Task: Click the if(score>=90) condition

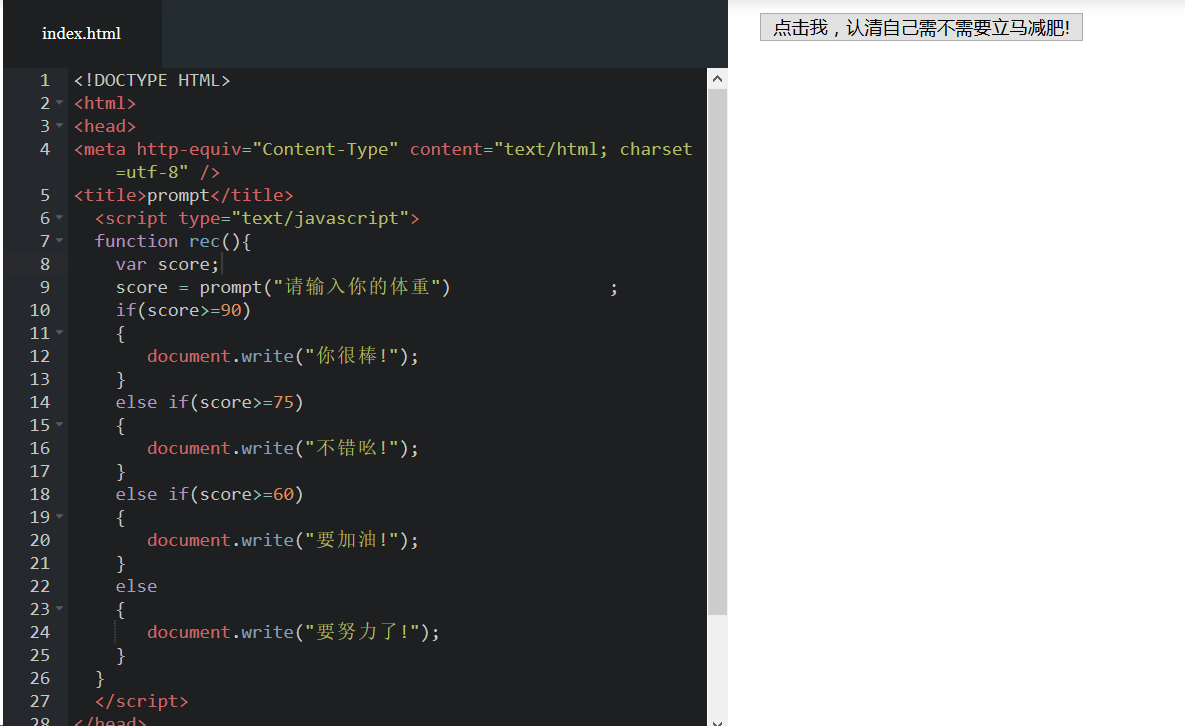Action: point(183,310)
